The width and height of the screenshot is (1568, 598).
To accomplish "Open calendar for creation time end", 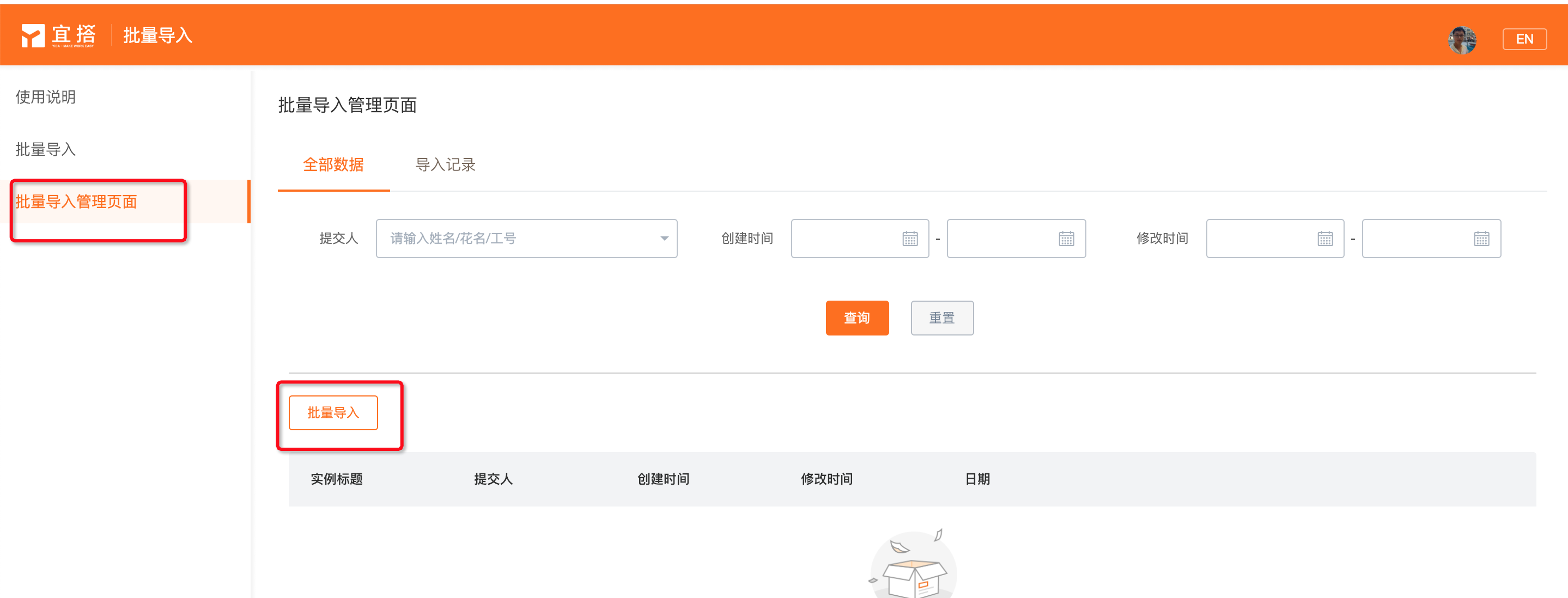I will [x=1066, y=239].
